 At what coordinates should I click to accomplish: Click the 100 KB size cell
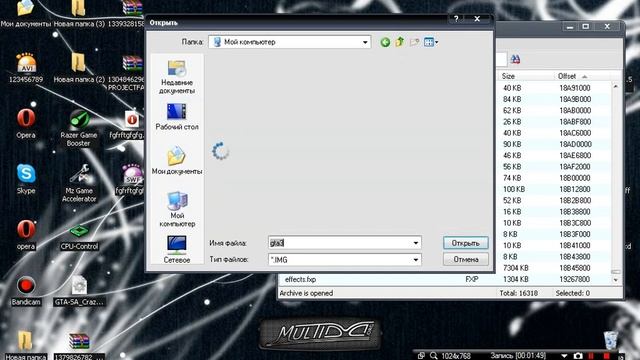(x=514, y=189)
